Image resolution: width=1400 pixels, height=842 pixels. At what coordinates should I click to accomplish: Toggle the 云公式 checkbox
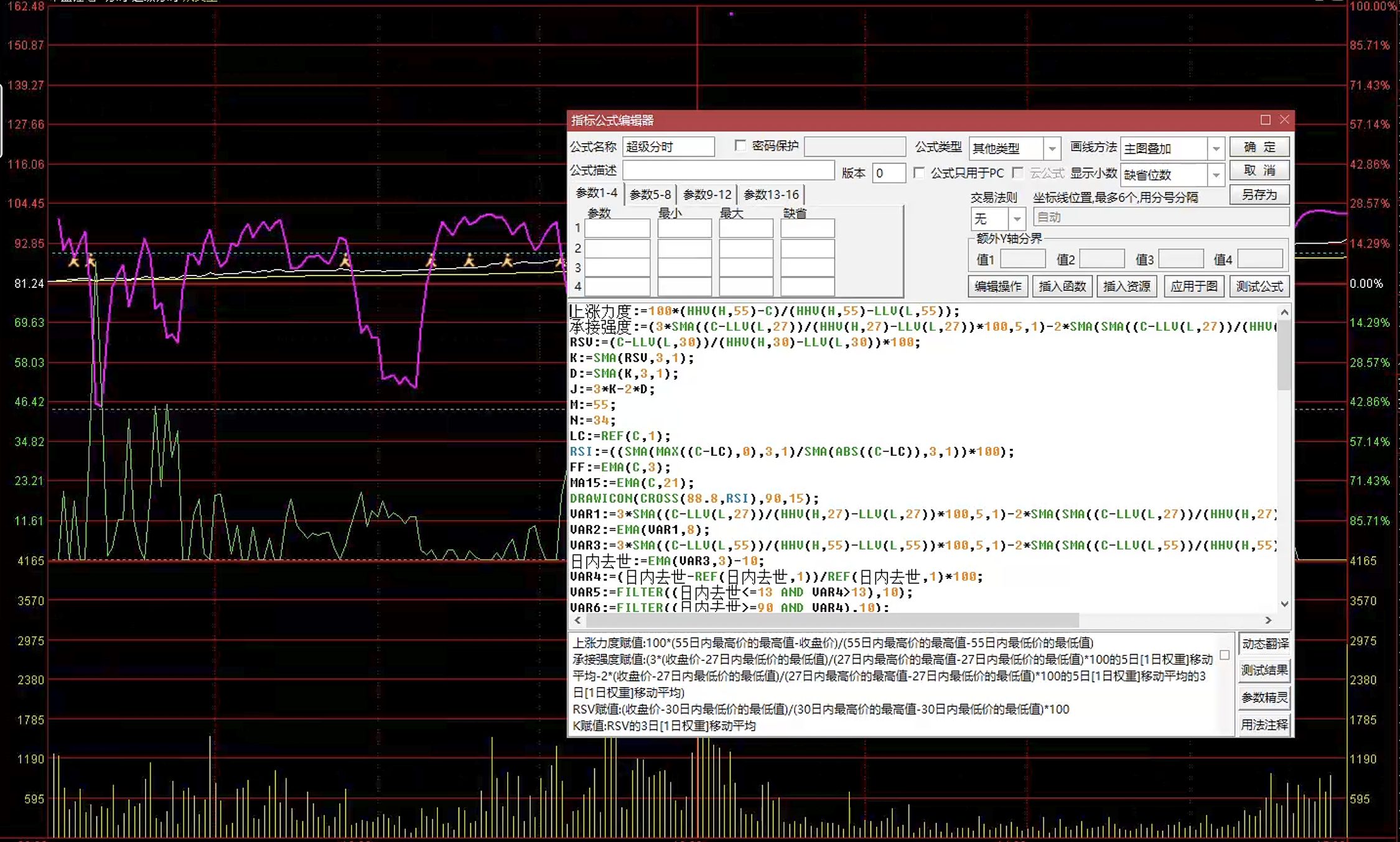[1018, 172]
